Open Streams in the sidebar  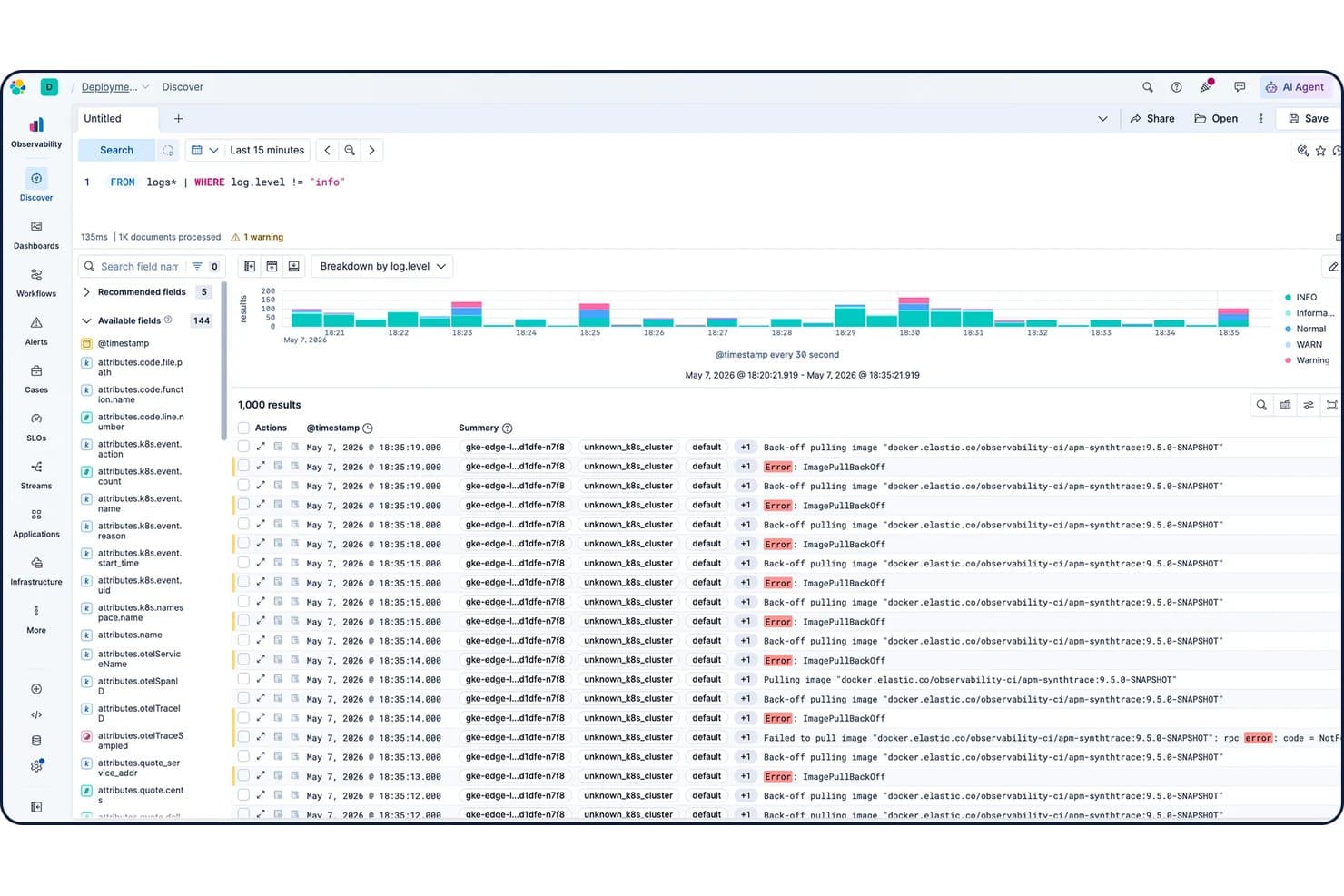(x=36, y=476)
